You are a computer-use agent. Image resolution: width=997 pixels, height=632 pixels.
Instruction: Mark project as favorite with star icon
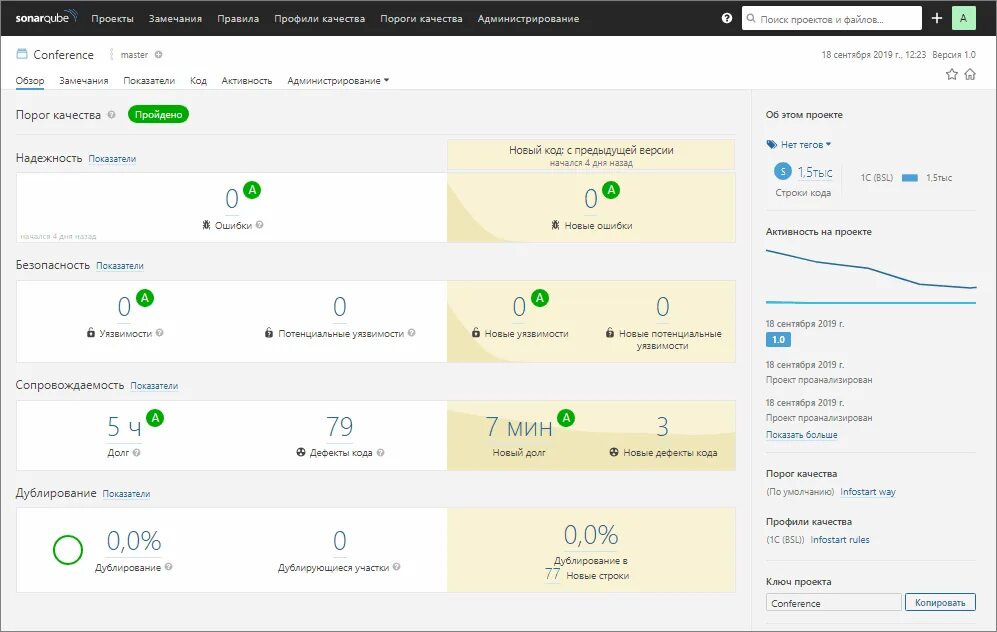(x=952, y=74)
